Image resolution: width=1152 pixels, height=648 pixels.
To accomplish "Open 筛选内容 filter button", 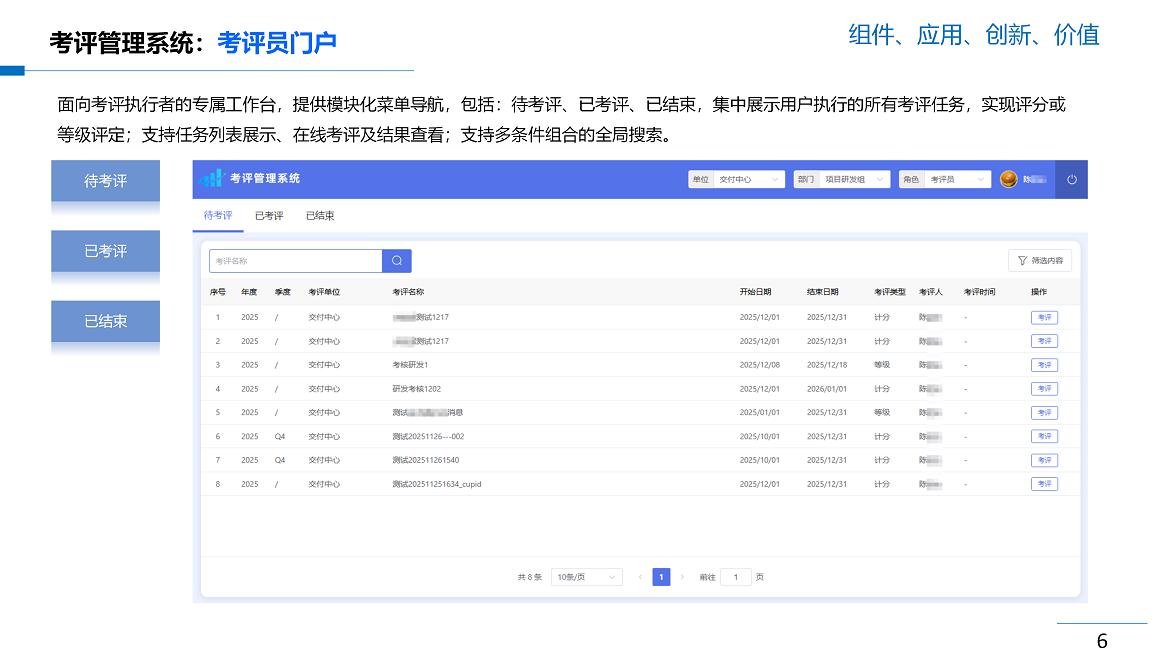I will pyautogui.click(x=1040, y=261).
